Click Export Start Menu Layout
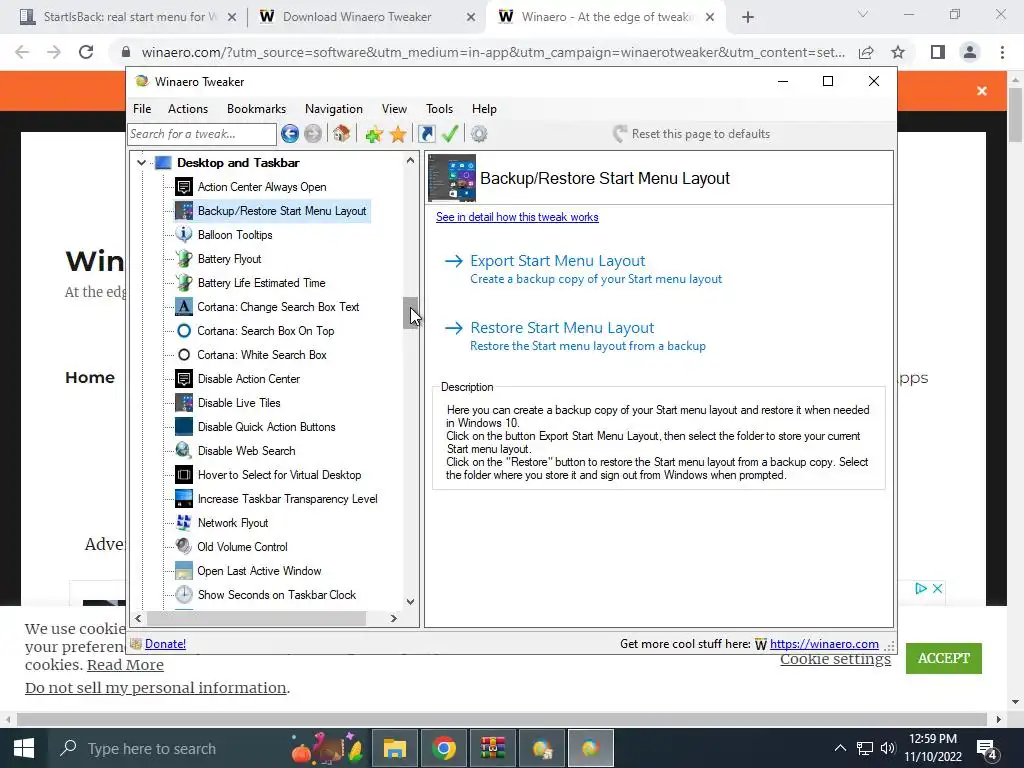The image size is (1024, 768). click(x=558, y=261)
